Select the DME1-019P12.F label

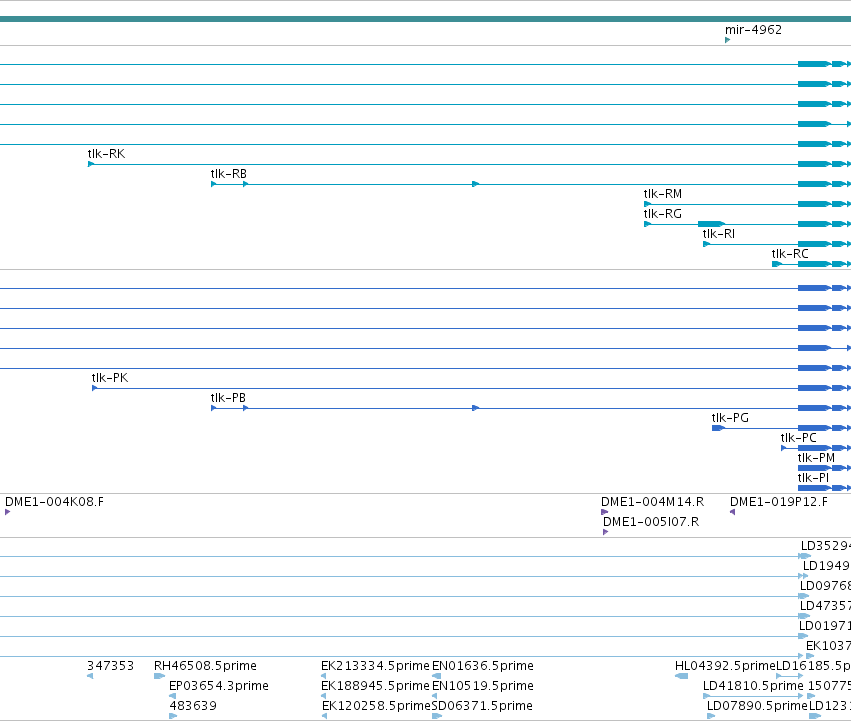pos(779,502)
